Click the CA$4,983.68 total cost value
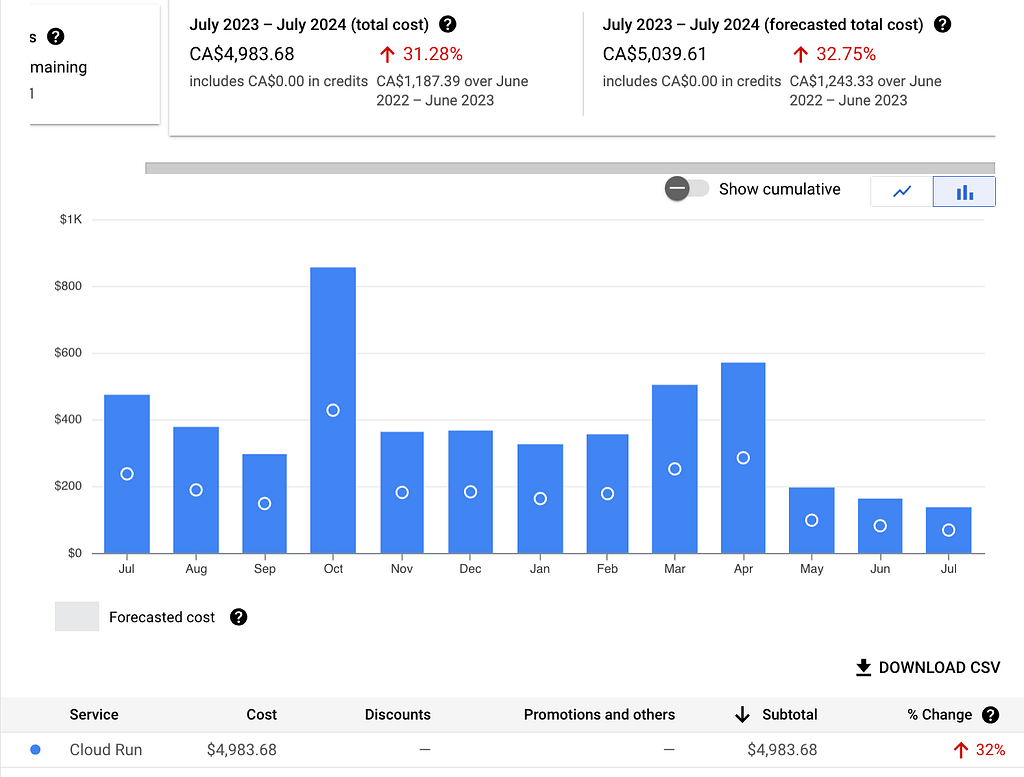 tap(242, 54)
